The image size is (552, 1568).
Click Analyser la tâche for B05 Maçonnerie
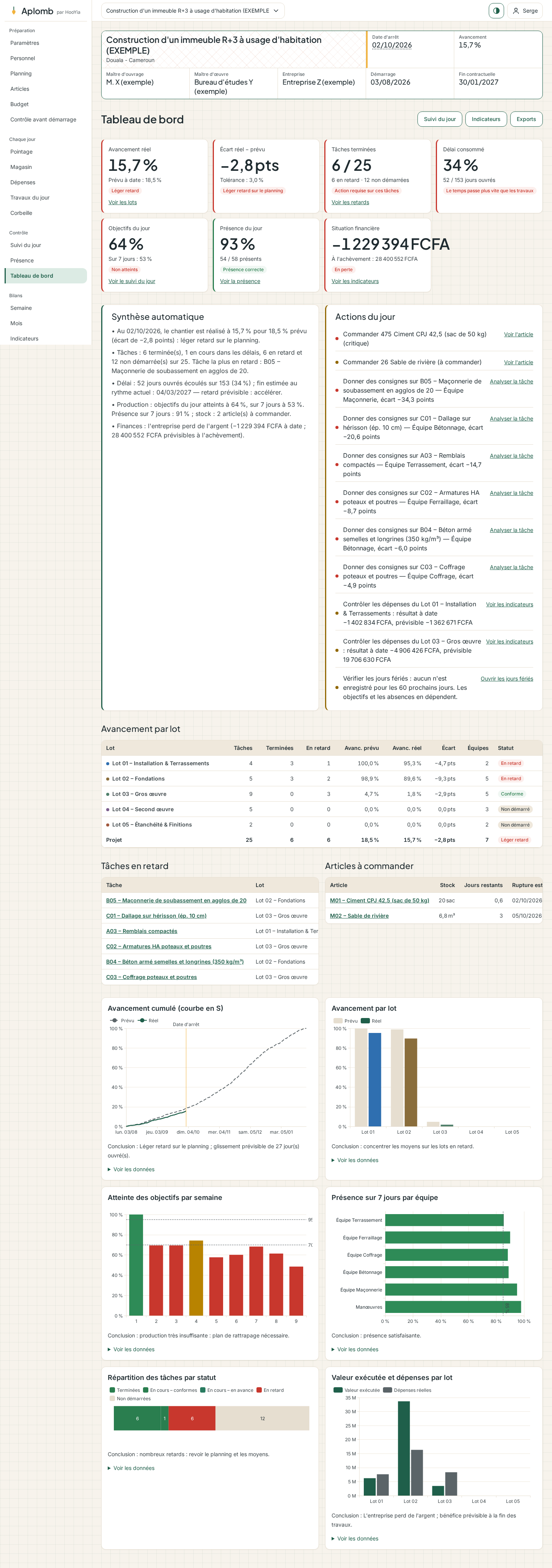coord(511,381)
